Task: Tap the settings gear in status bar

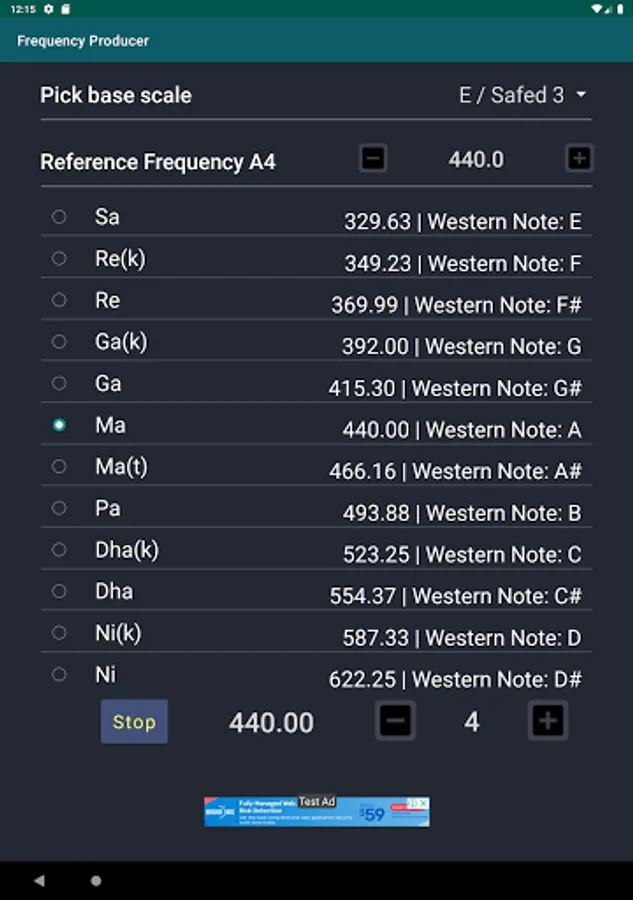Action: tap(48, 8)
